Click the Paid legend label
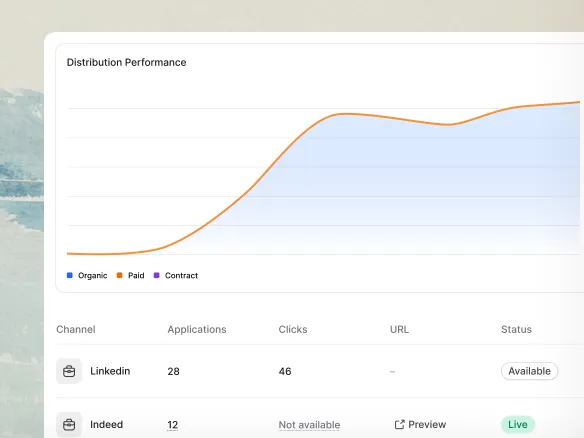Screen dimensions: 584x438 (x=136, y=275)
